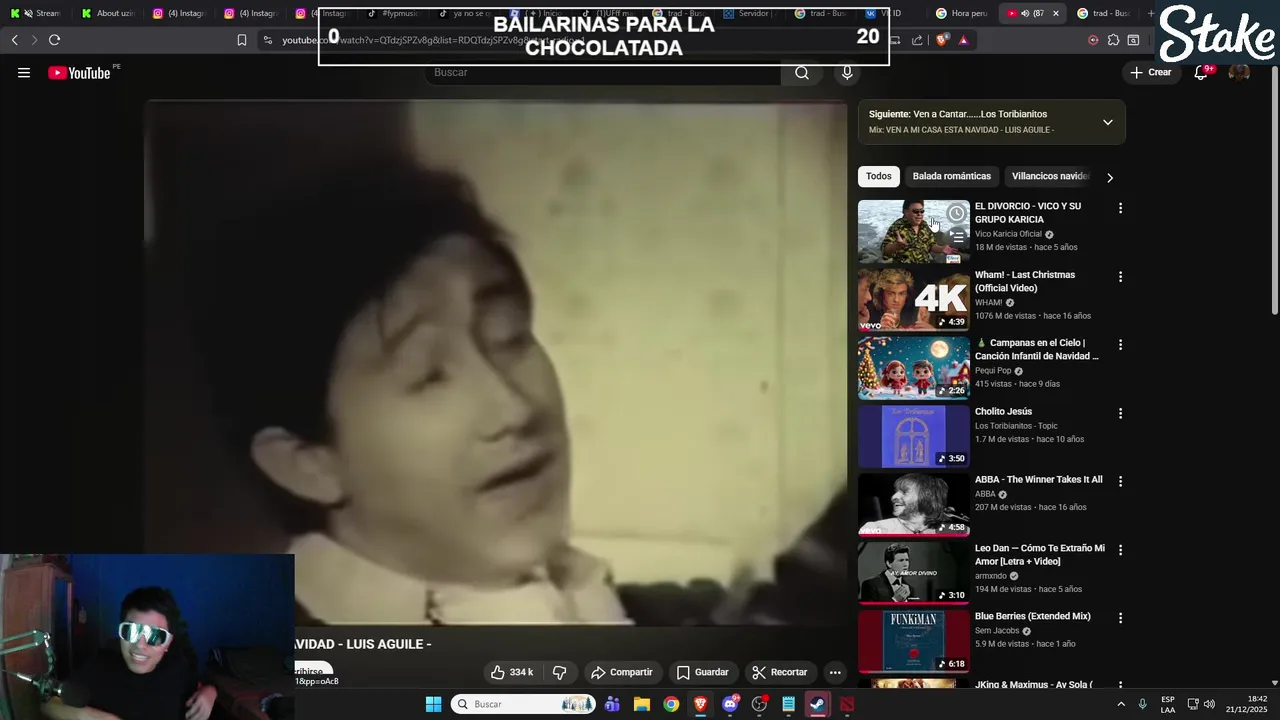Open options for Wham! Last Christmas video
The width and height of the screenshot is (1280, 720).
tap(1120, 276)
